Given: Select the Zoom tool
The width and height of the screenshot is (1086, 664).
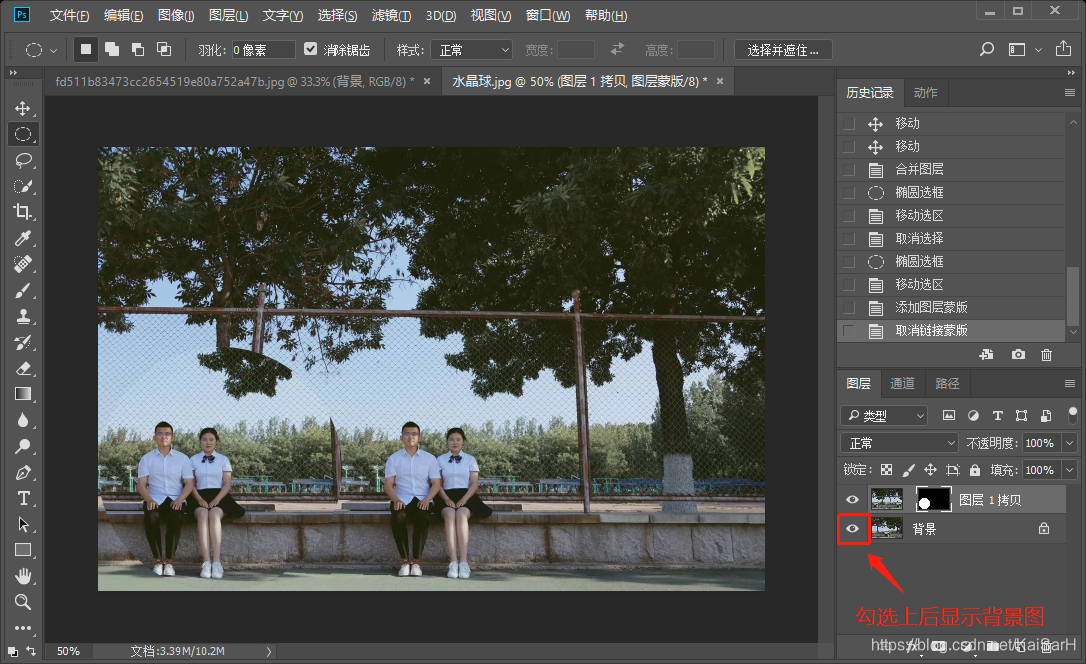Looking at the screenshot, I should [x=23, y=602].
